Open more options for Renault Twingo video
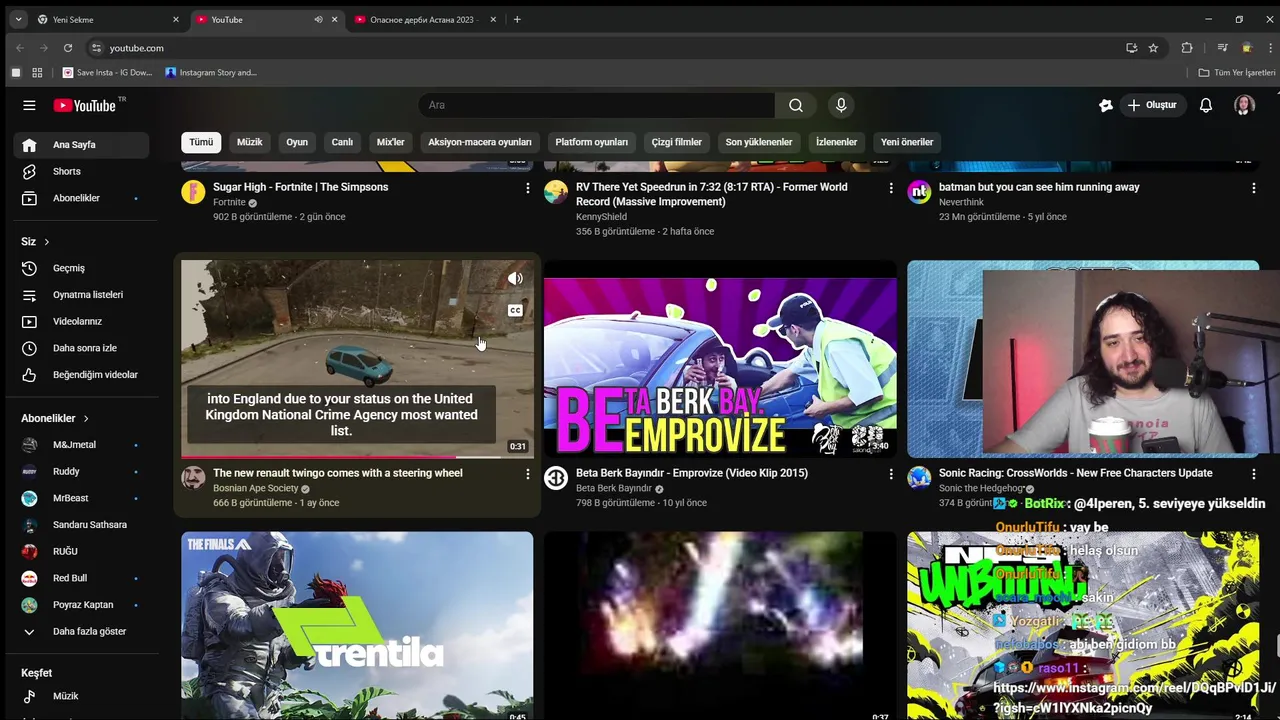1280x720 pixels. tap(528, 474)
